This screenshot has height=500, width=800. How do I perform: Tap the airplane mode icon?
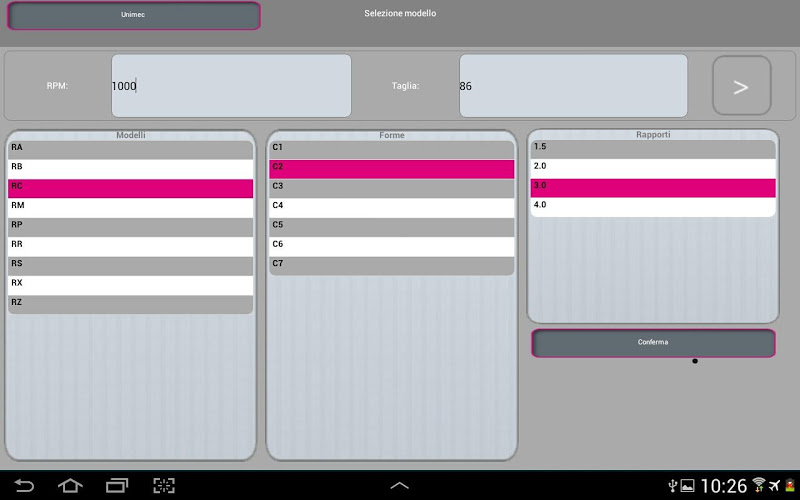pyautogui.click(x=774, y=485)
